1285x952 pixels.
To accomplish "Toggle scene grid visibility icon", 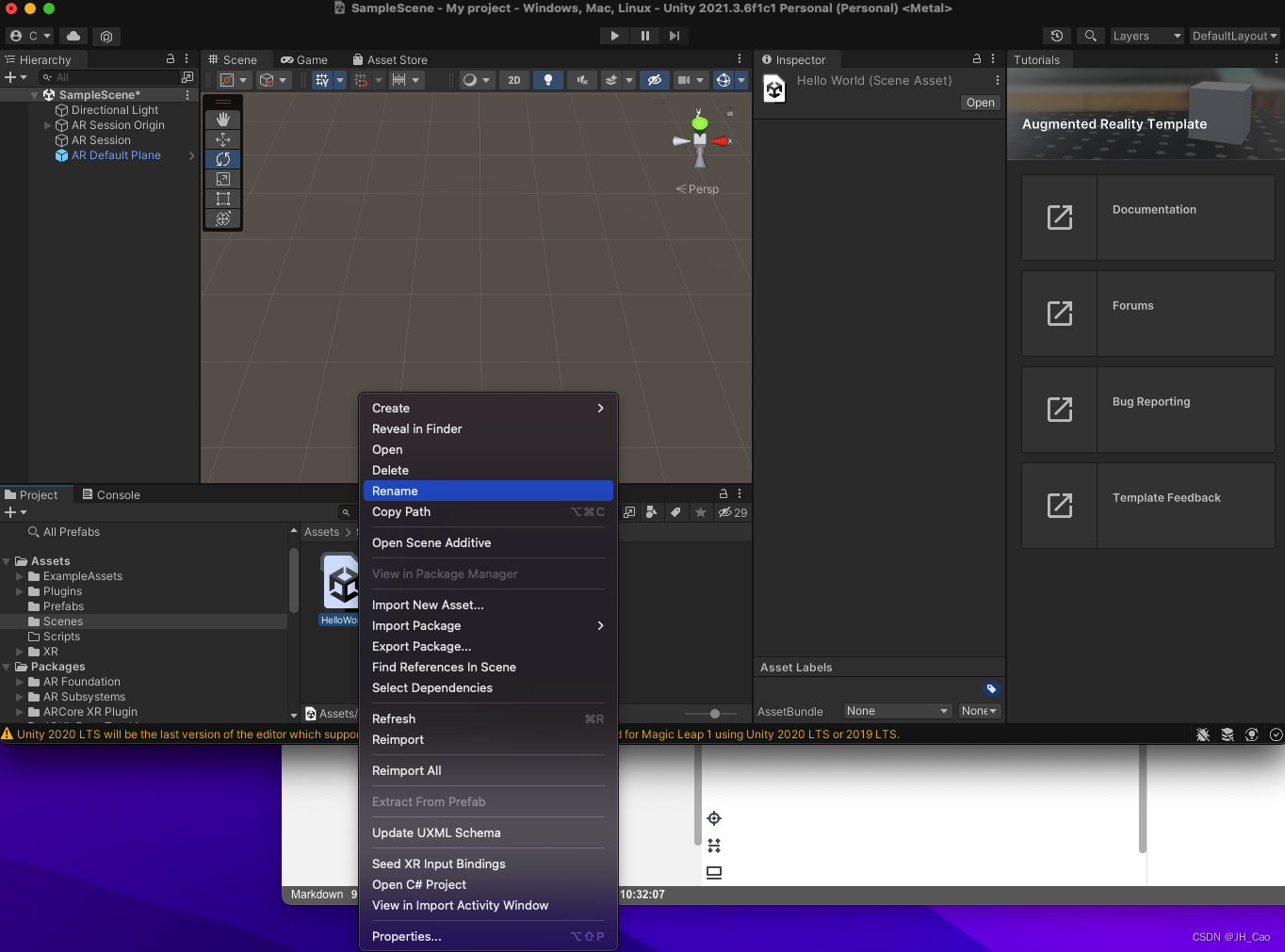I will (x=322, y=80).
